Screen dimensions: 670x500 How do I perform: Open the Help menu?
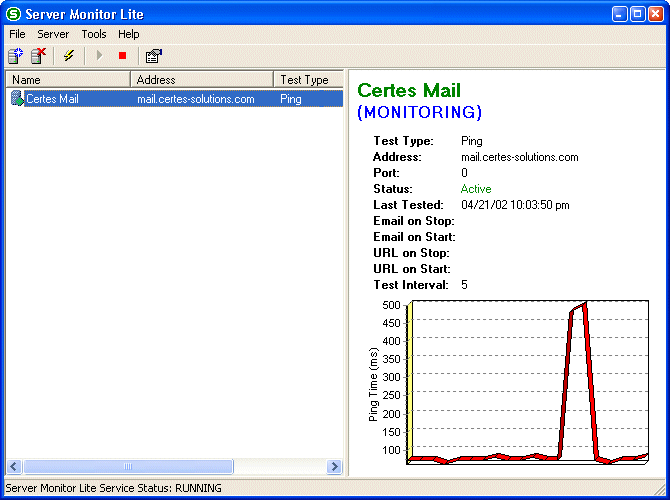[x=129, y=34]
